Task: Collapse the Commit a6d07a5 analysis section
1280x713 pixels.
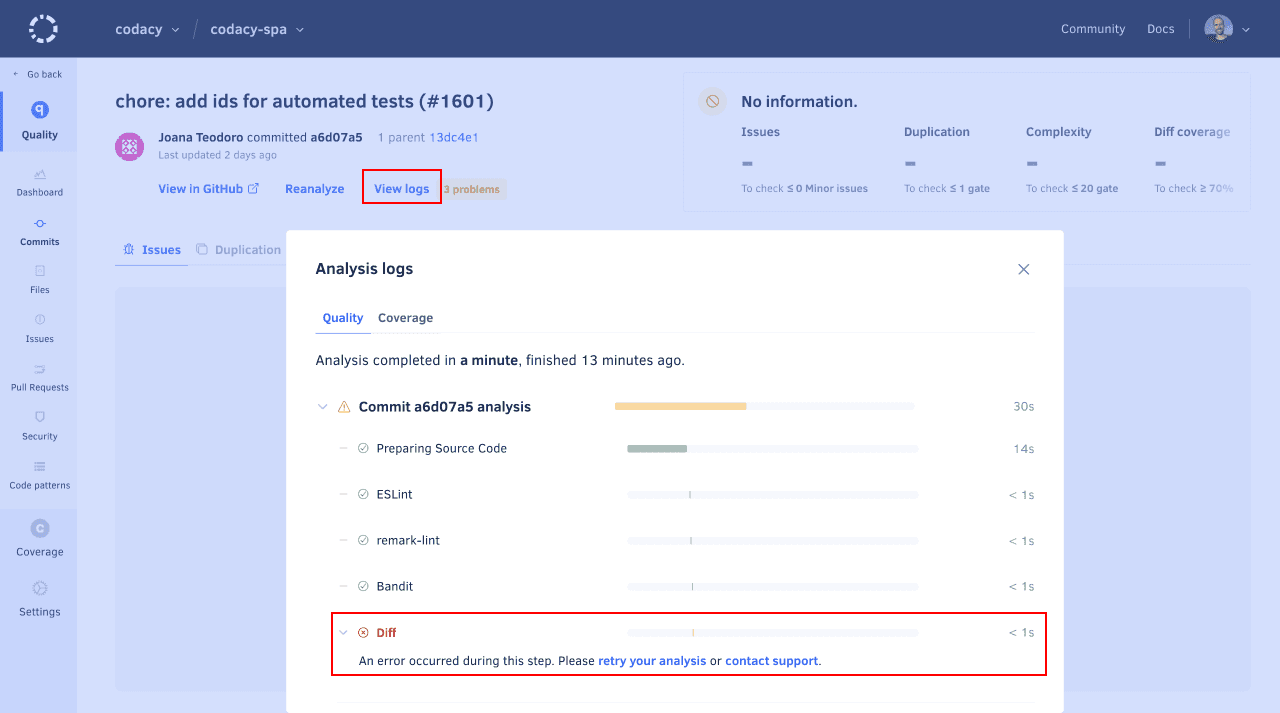Action: pyautogui.click(x=322, y=407)
